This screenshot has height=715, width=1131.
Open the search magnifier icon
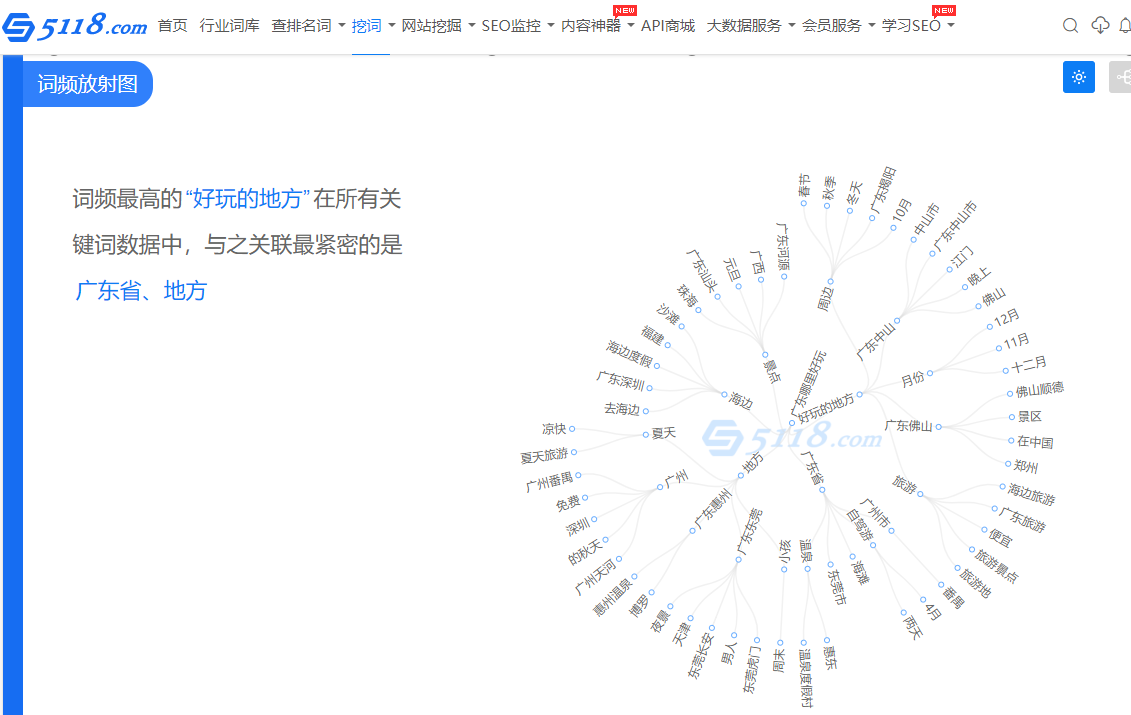[1070, 26]
